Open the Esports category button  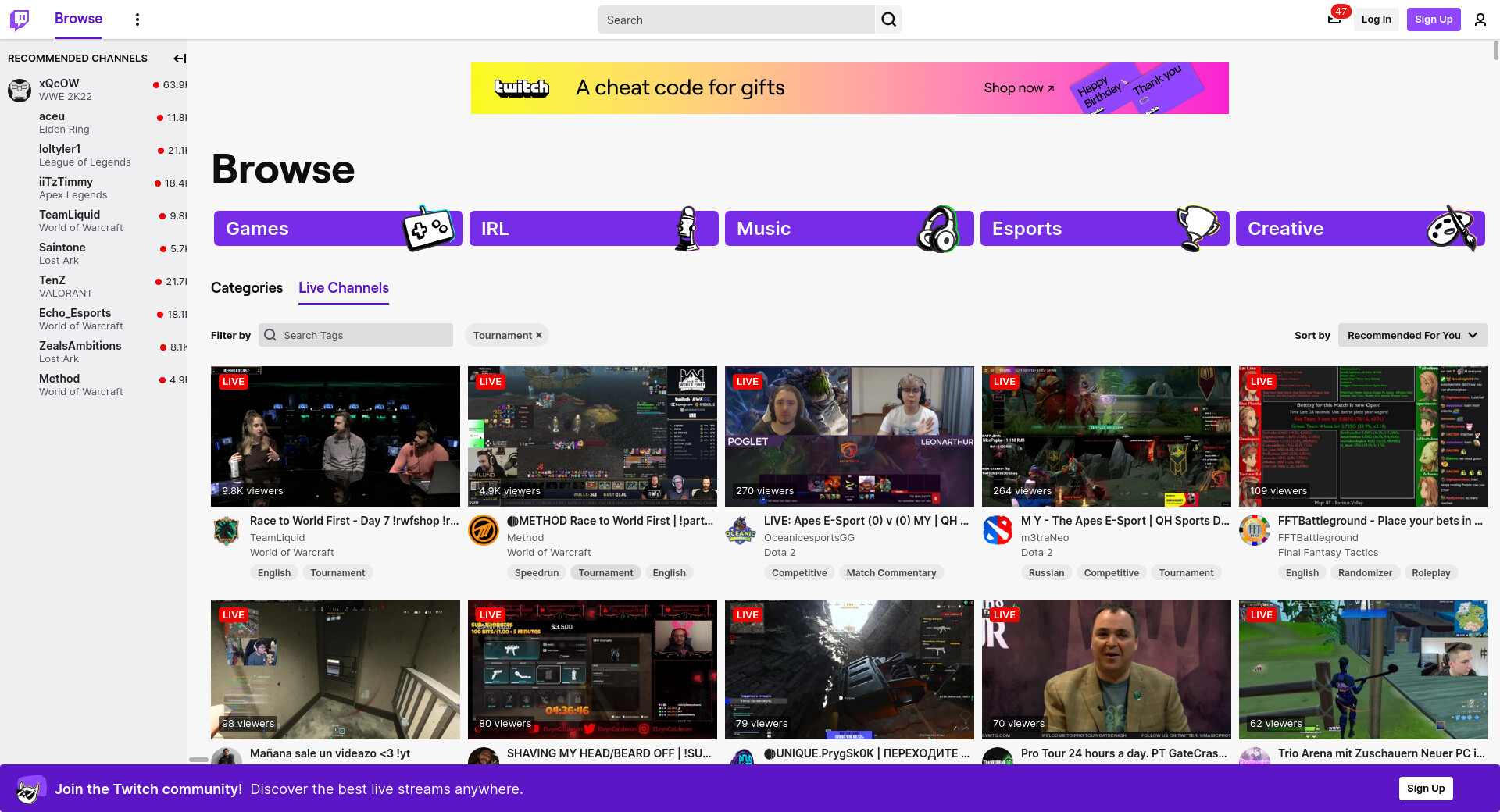pyautogui.click(x=1104, y=229)
